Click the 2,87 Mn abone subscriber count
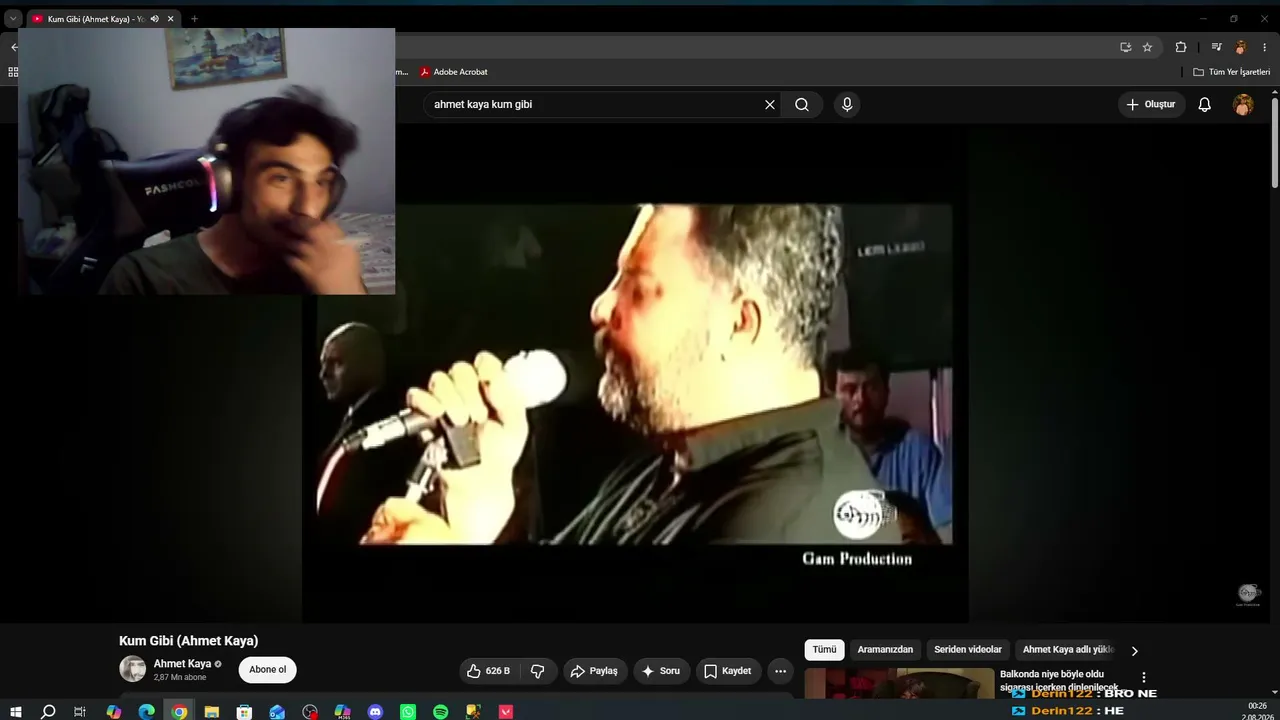 pyautogui.click(x=180, y=677)
